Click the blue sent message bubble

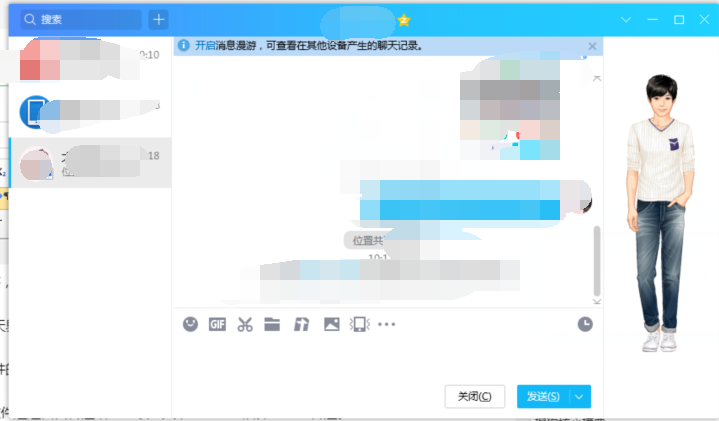pos(460,200)
